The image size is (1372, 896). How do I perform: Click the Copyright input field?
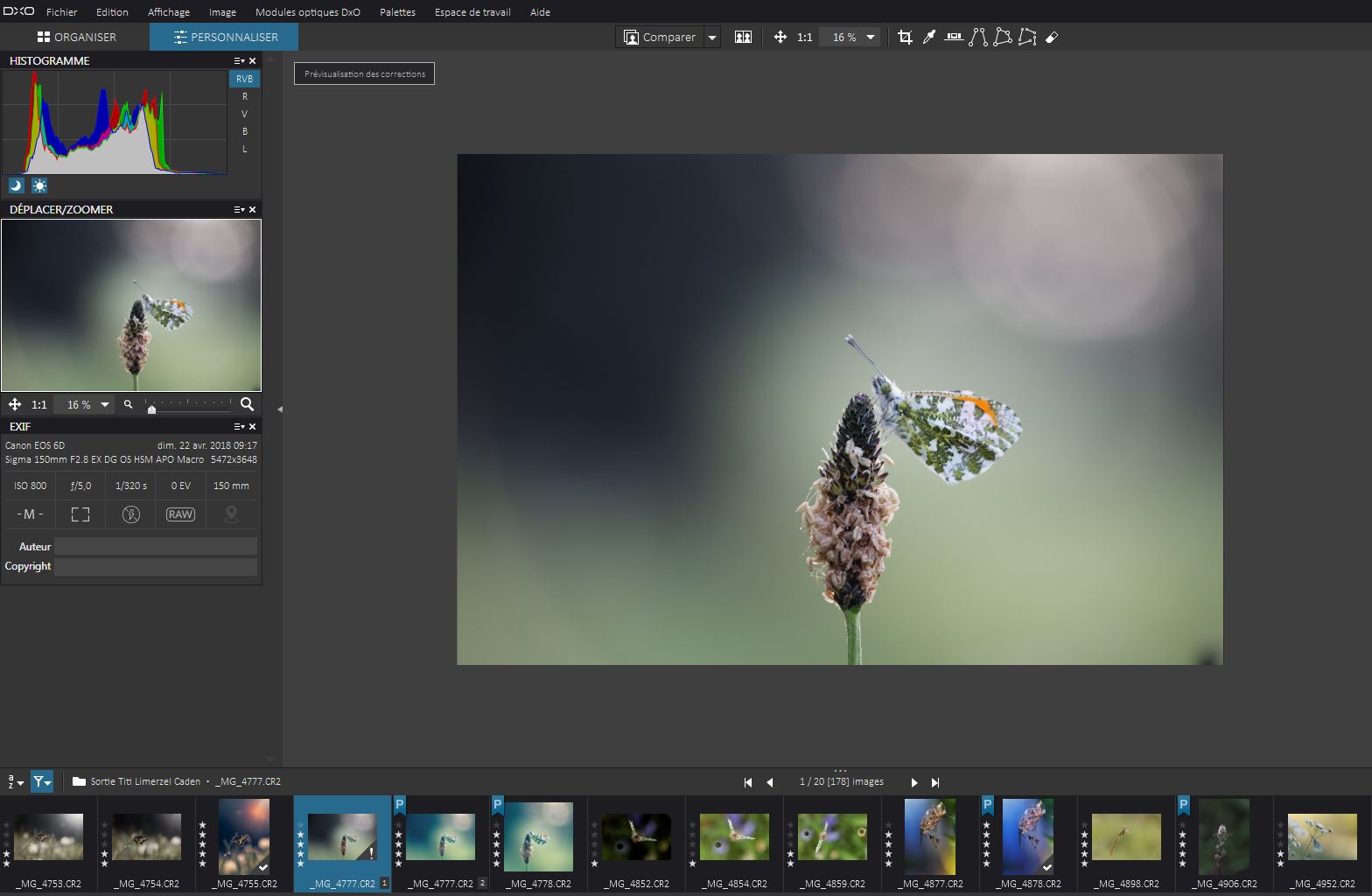(156, 566)
